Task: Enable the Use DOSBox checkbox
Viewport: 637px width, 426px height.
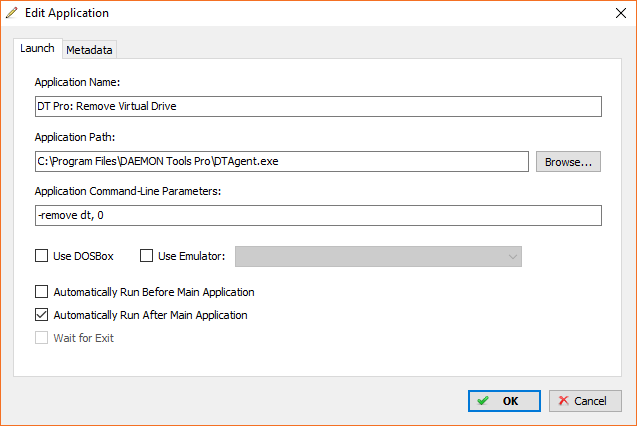Action: pos(41,256)
